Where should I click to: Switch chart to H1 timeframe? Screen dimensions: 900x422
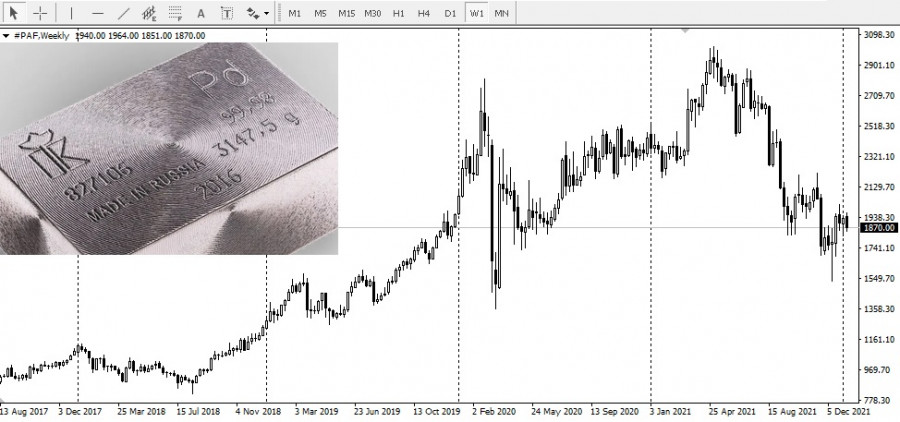pyautogui.click(x=398, y=13)
